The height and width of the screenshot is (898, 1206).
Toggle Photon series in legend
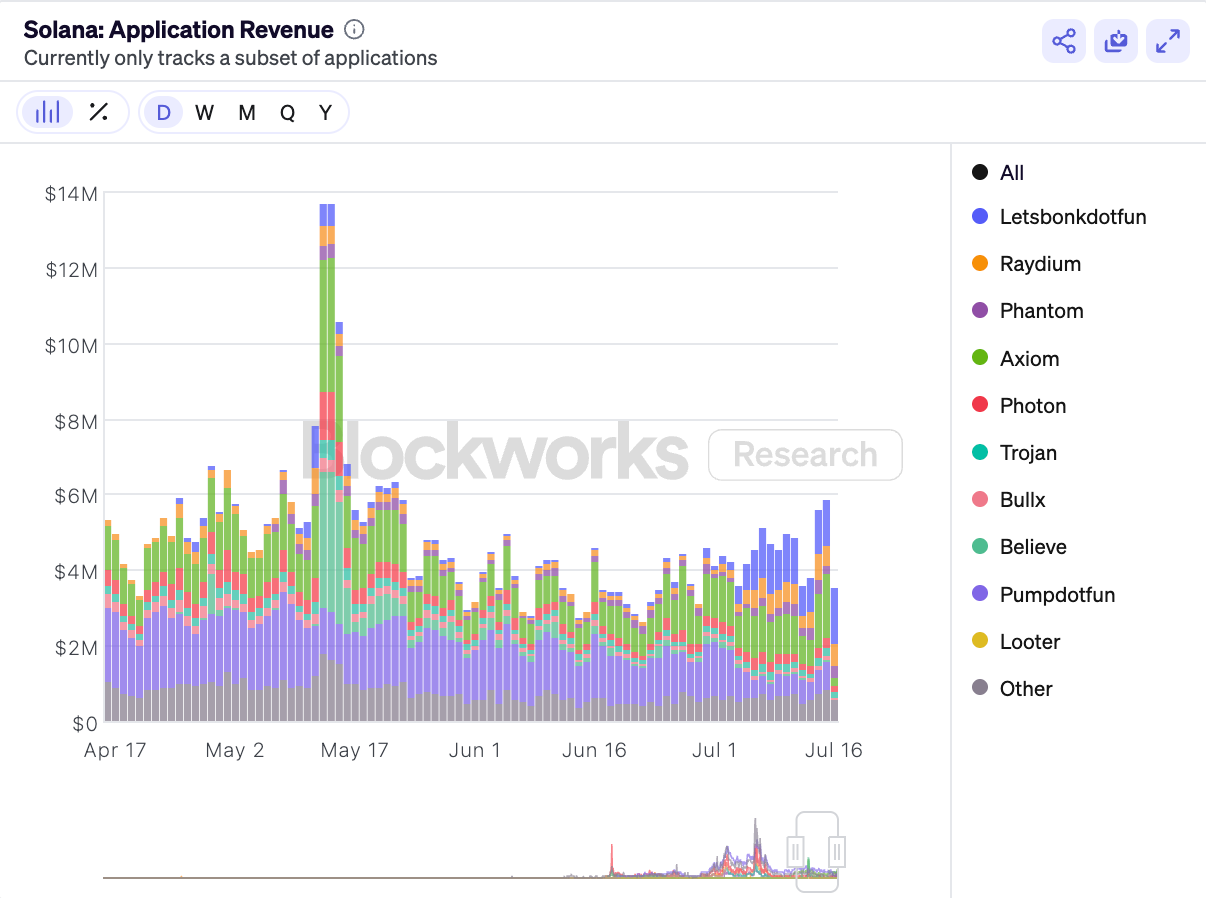[1019, 406]
